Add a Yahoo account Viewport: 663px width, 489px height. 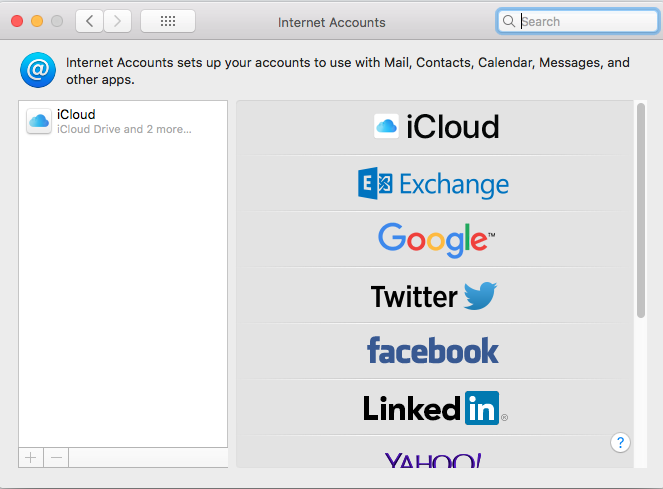click(x=435, y=452)
